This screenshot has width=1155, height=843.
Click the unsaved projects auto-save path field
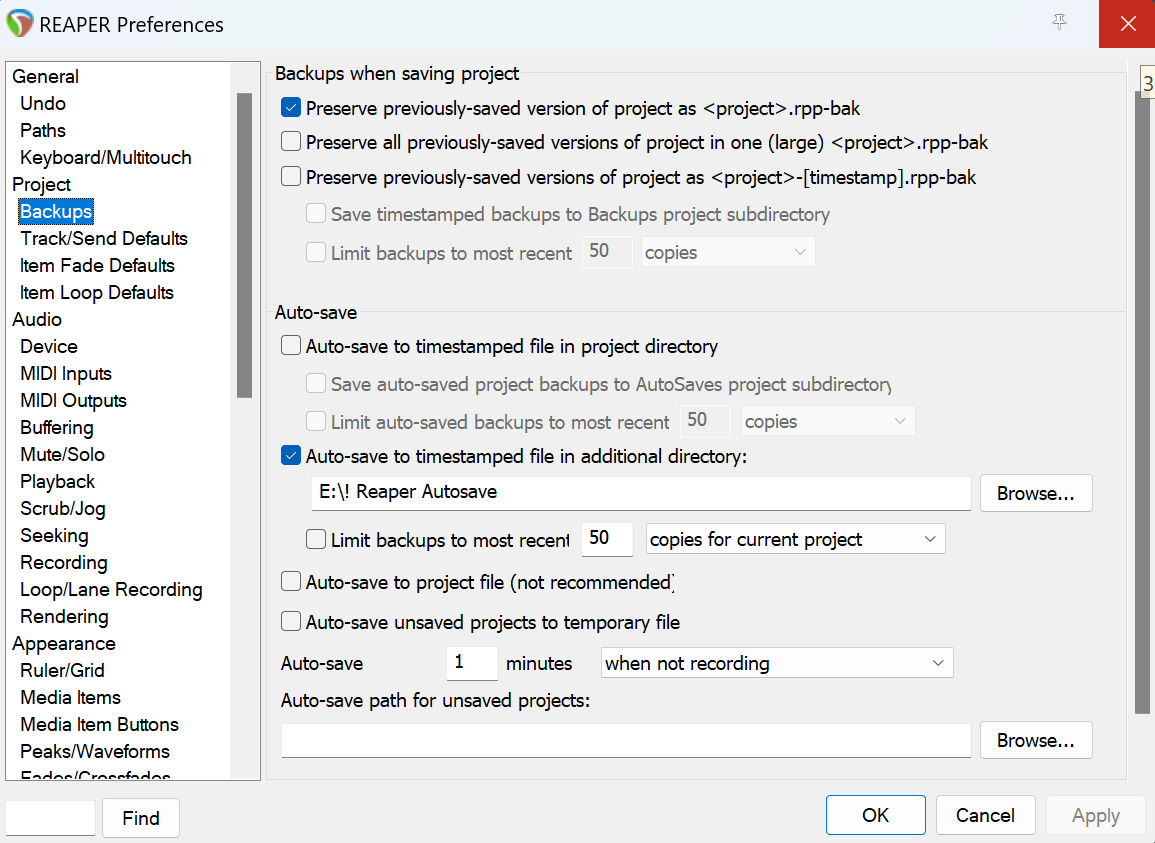coord(626,740)
